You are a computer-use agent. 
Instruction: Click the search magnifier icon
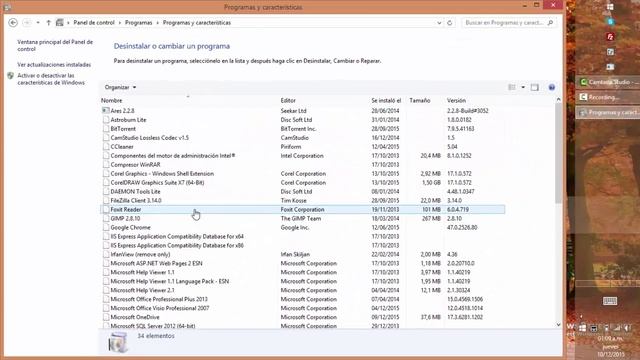point(550,23)
